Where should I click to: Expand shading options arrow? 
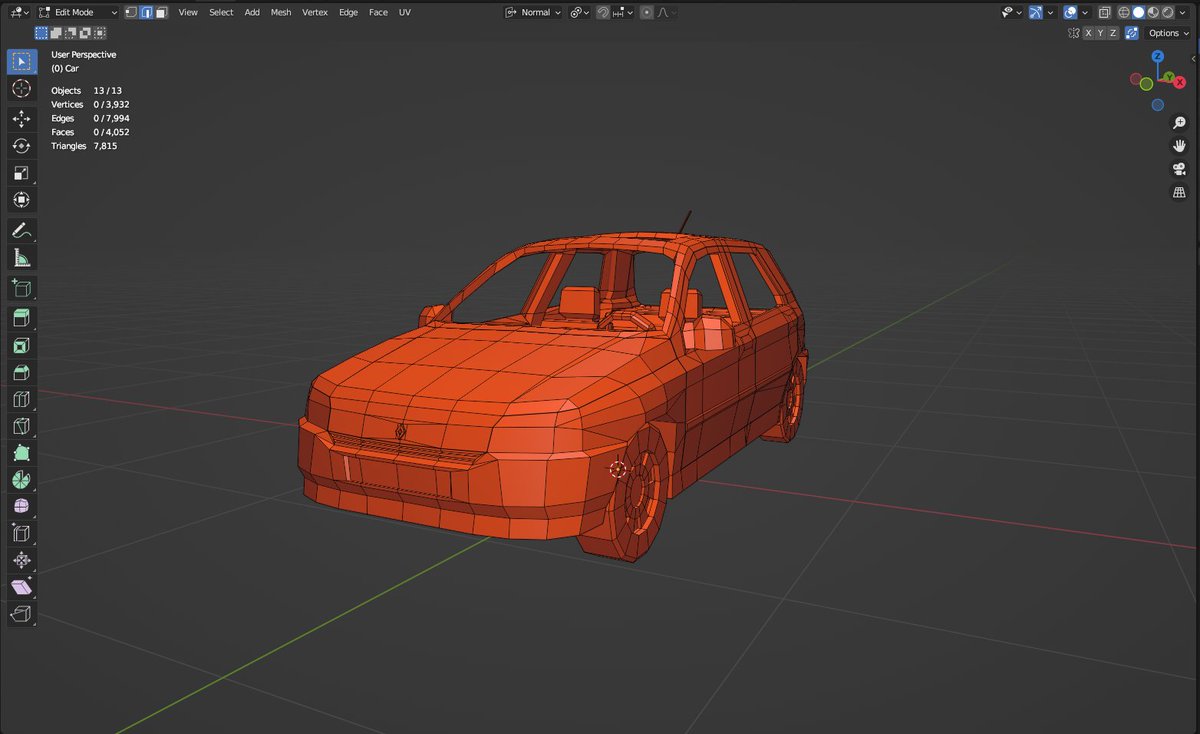point(1183,12)
